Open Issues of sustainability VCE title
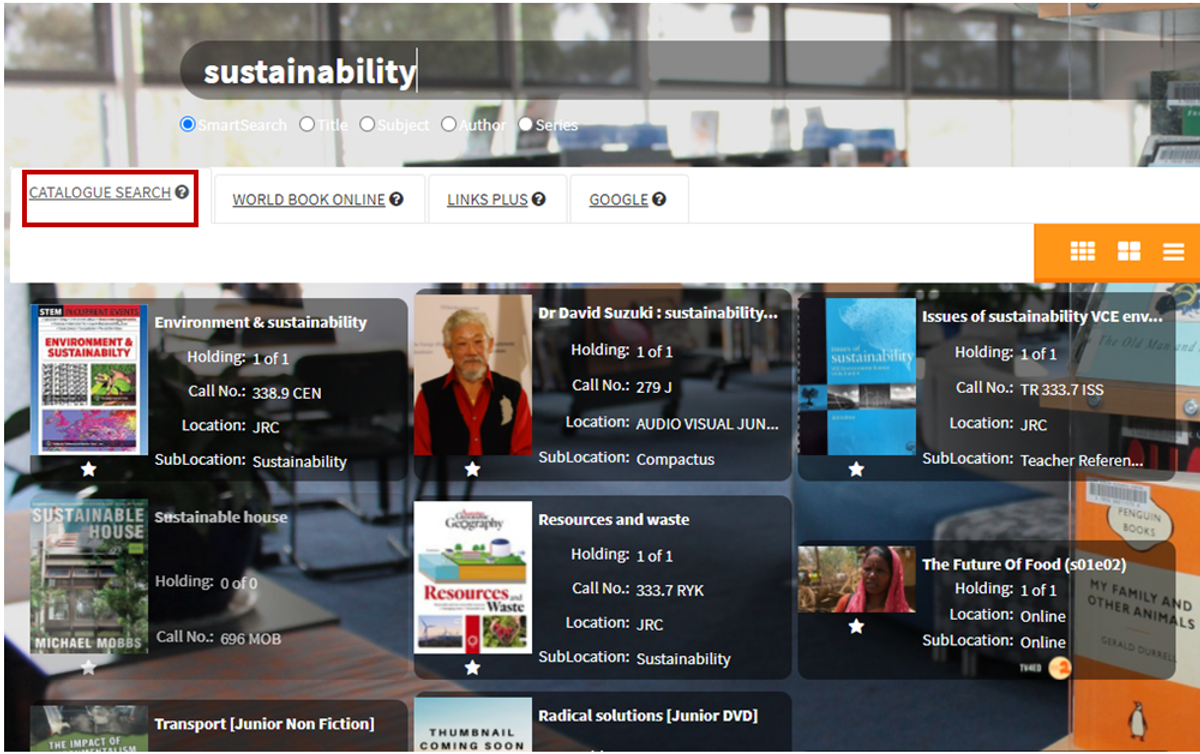This screenshot has width=1200, height=754. [1042, 316]
